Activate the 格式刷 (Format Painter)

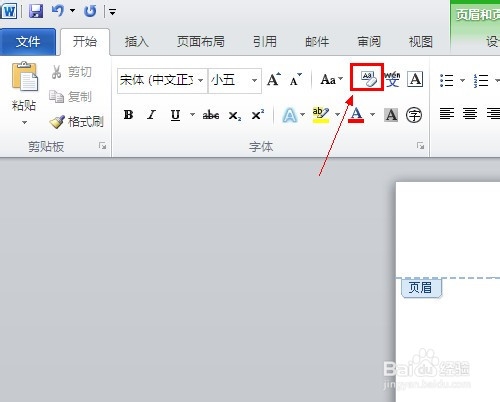tap(77, 122)
